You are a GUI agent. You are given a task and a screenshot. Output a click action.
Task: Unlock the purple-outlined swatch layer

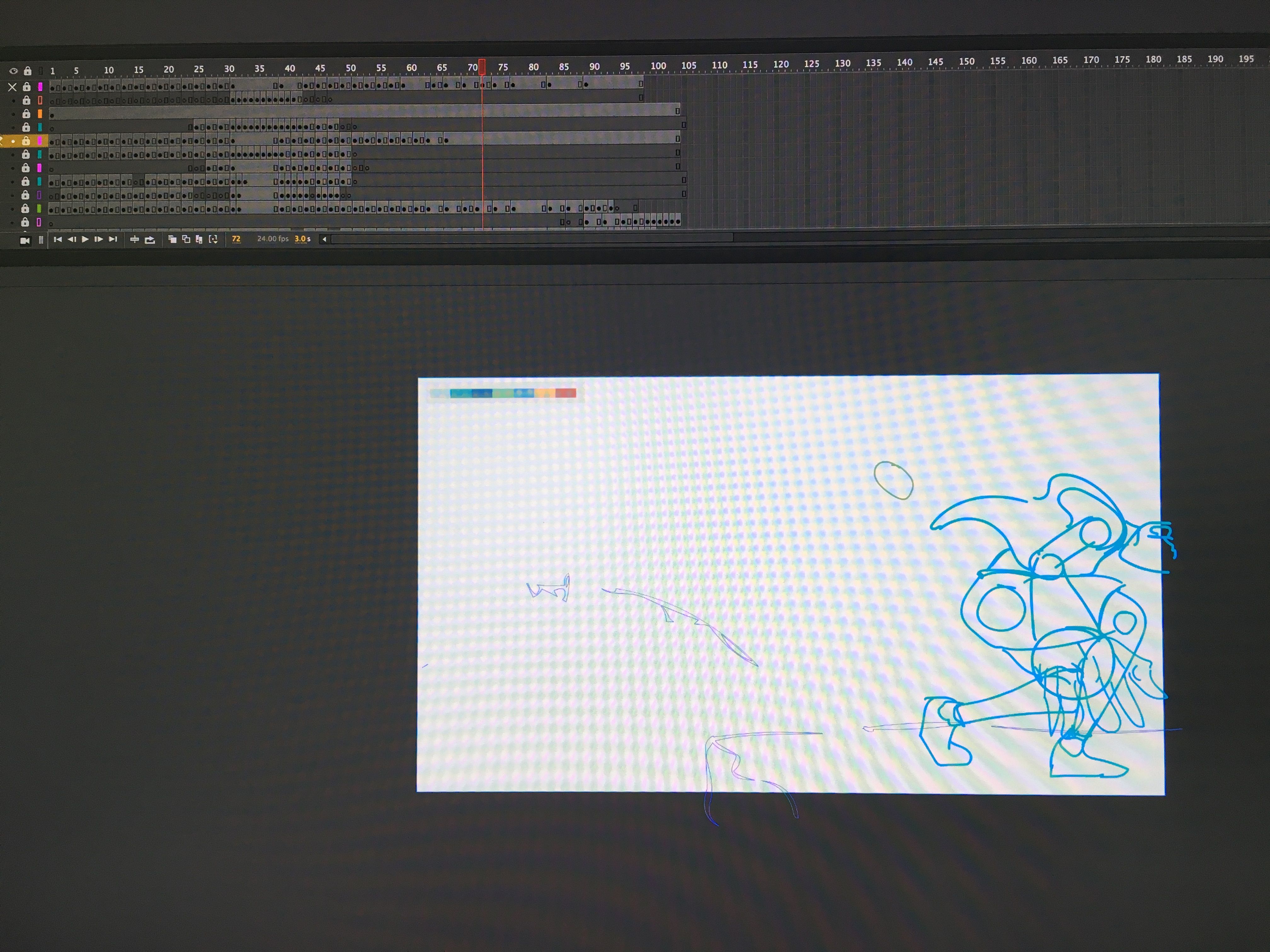tap(25, 195)
